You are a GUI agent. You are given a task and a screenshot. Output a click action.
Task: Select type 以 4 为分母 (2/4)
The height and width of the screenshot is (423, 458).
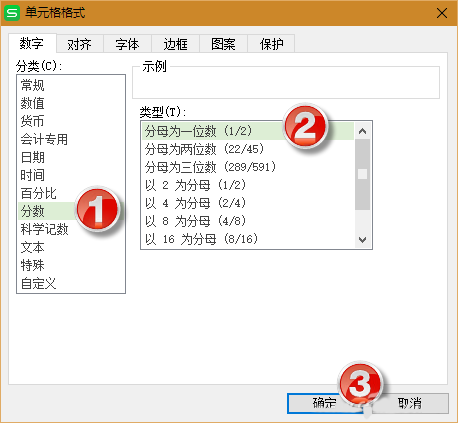(248, 203)
